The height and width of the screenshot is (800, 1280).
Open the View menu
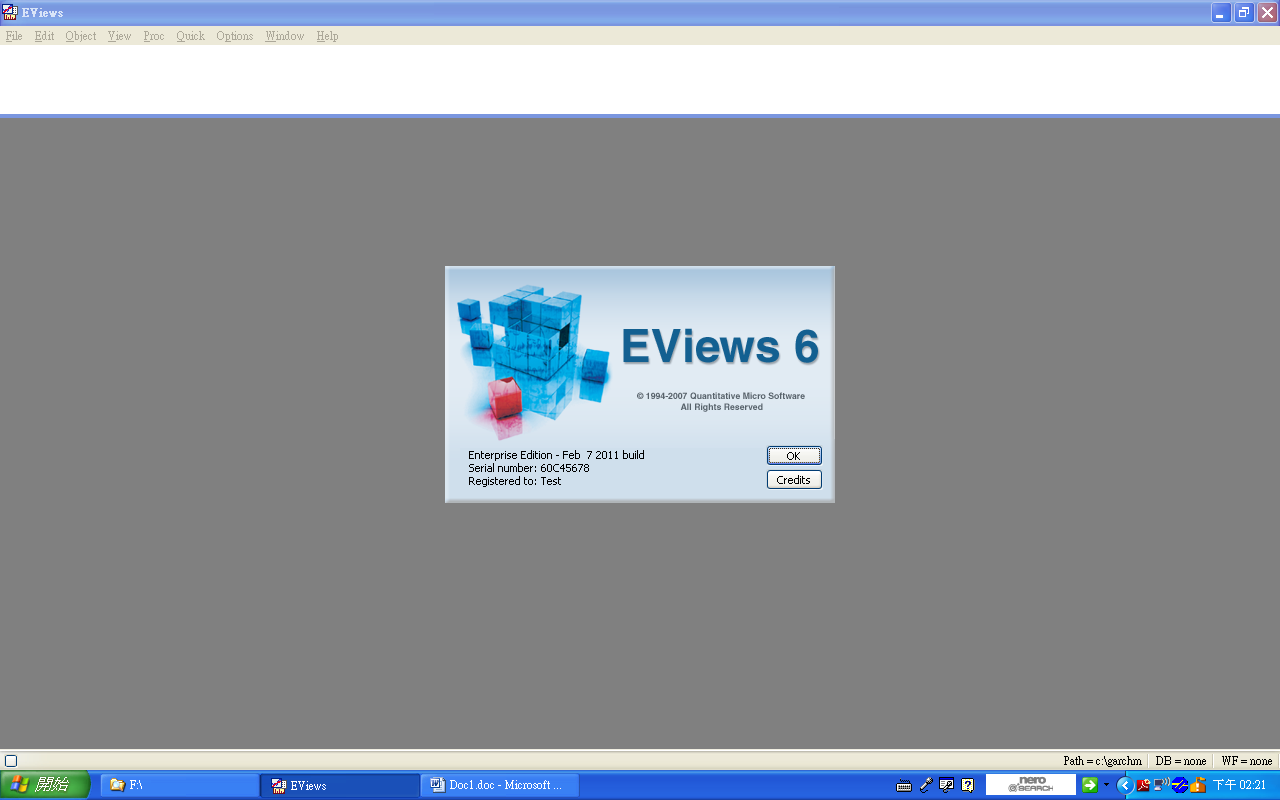tap(120, 36)
